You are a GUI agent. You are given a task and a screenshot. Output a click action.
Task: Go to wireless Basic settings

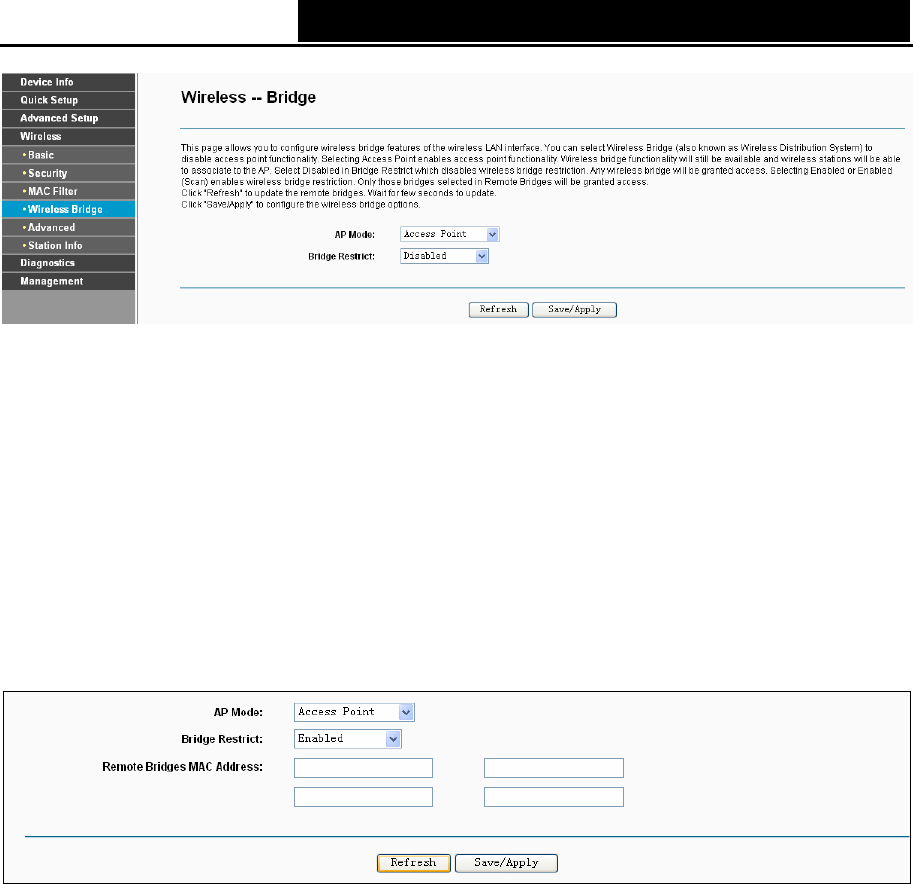tap(68, 155)
